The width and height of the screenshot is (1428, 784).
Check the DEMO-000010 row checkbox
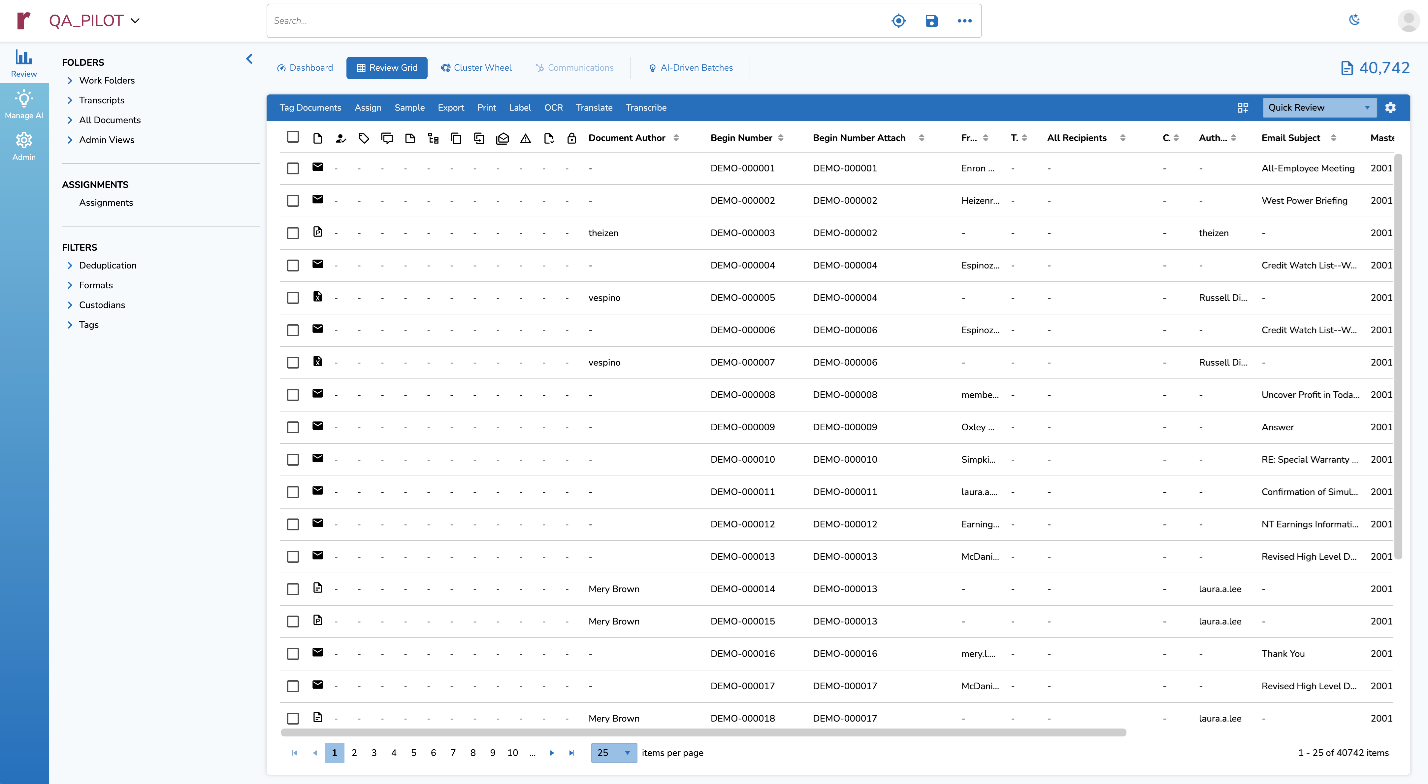click(x=293, y=460)
